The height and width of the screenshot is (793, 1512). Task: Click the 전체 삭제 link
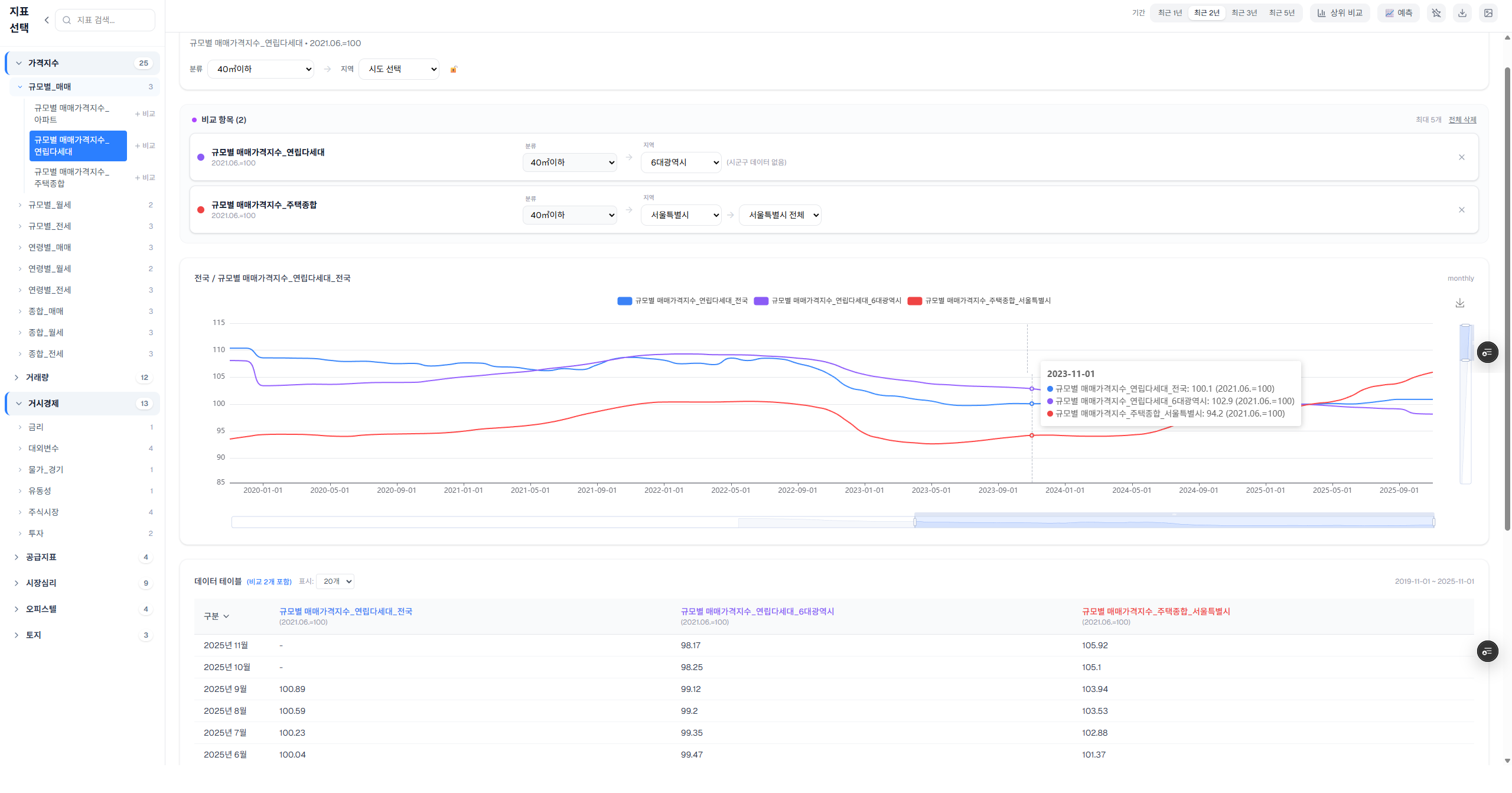(x=1462, y=120)
